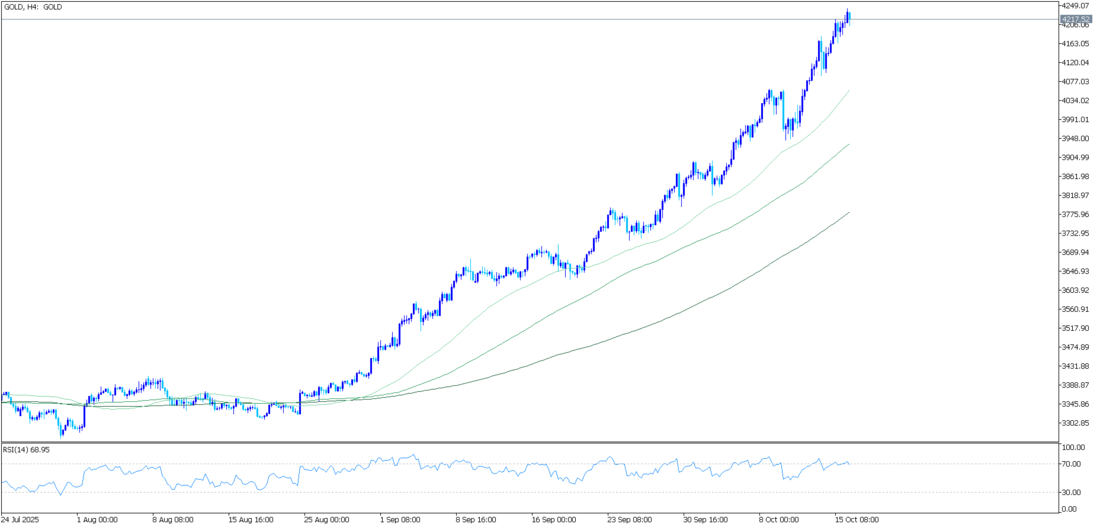
Task: Click the separator between chart and RSI panel
Action: pyautogui.click(x=530, y=442)
